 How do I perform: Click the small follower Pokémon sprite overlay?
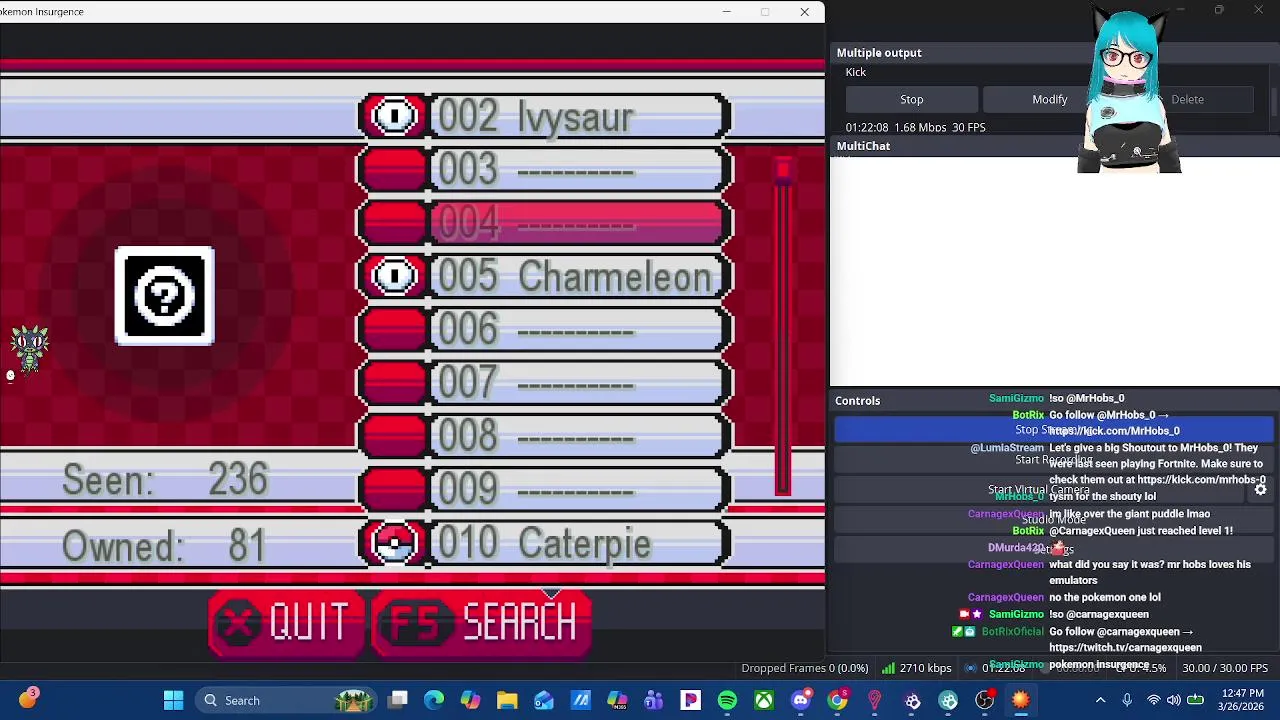29,349
